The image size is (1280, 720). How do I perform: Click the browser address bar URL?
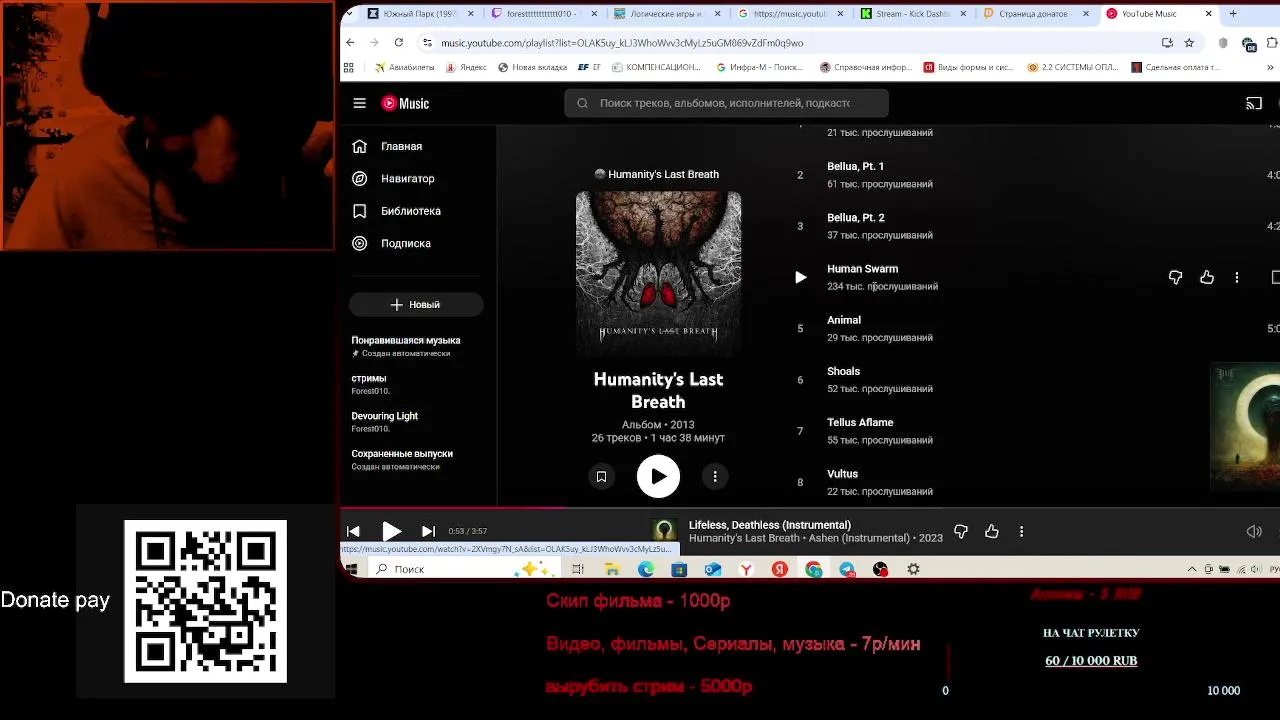click(x=622, y=43)
